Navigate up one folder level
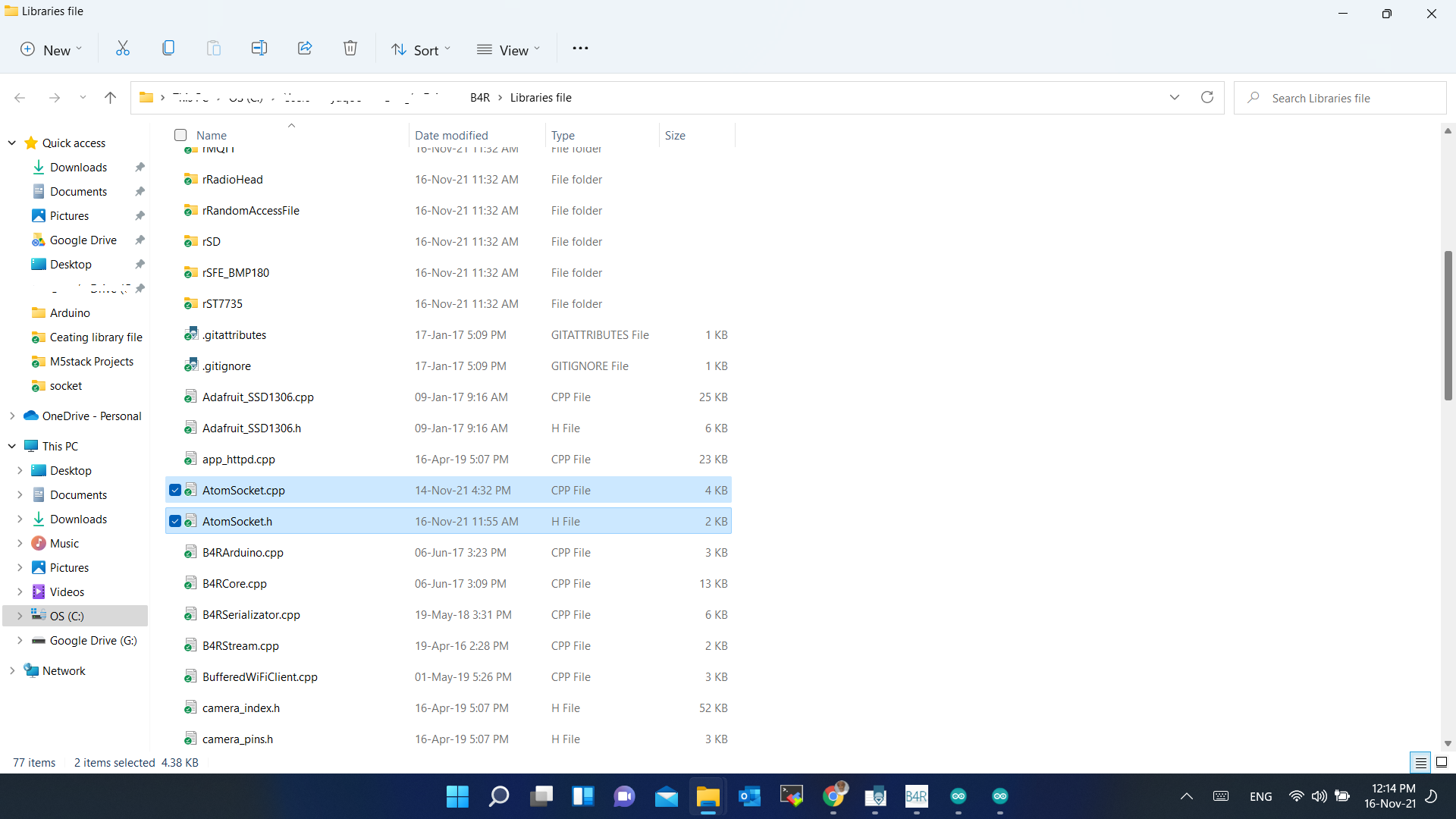 110,97
